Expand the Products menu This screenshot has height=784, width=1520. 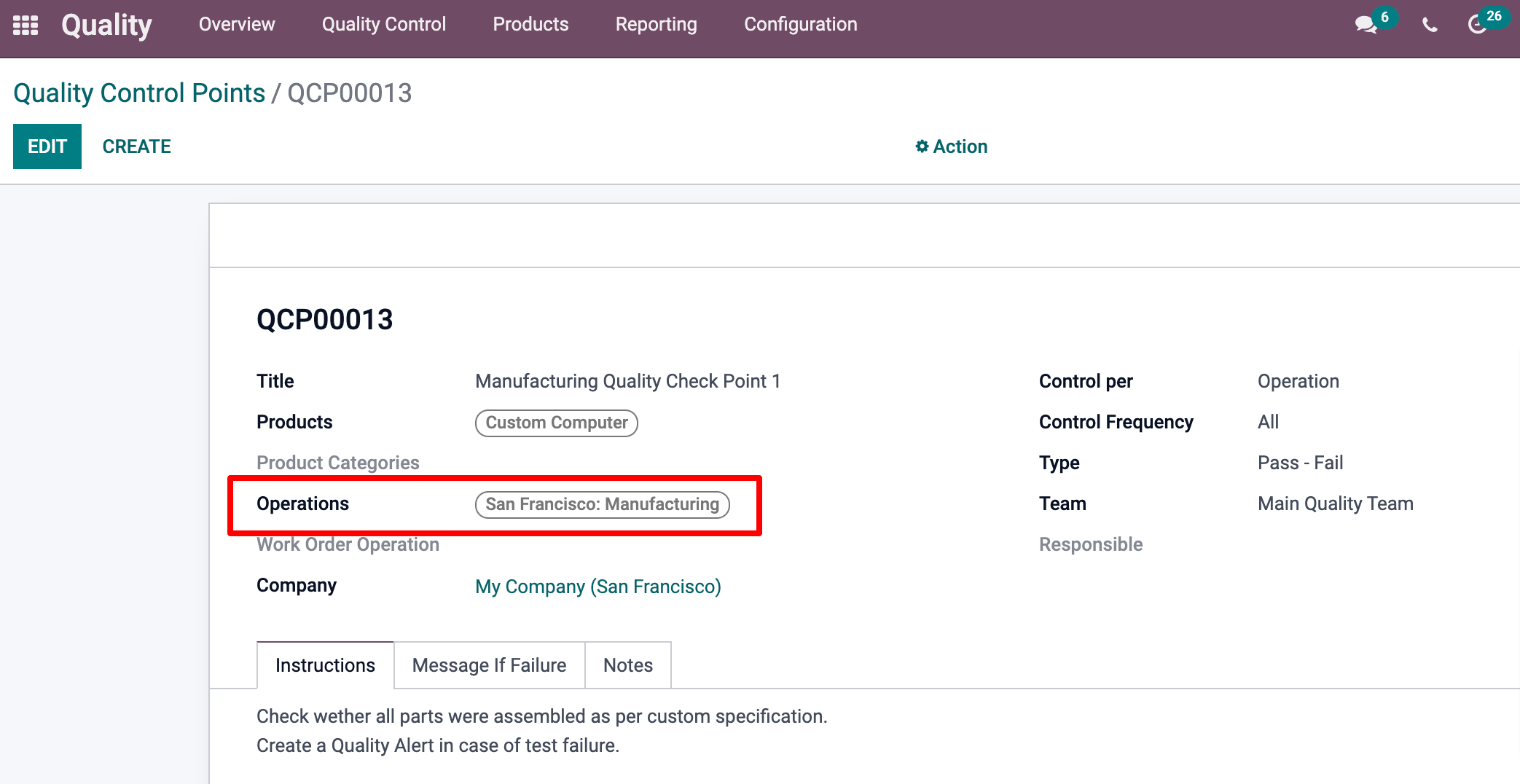[x=530, y=25]
